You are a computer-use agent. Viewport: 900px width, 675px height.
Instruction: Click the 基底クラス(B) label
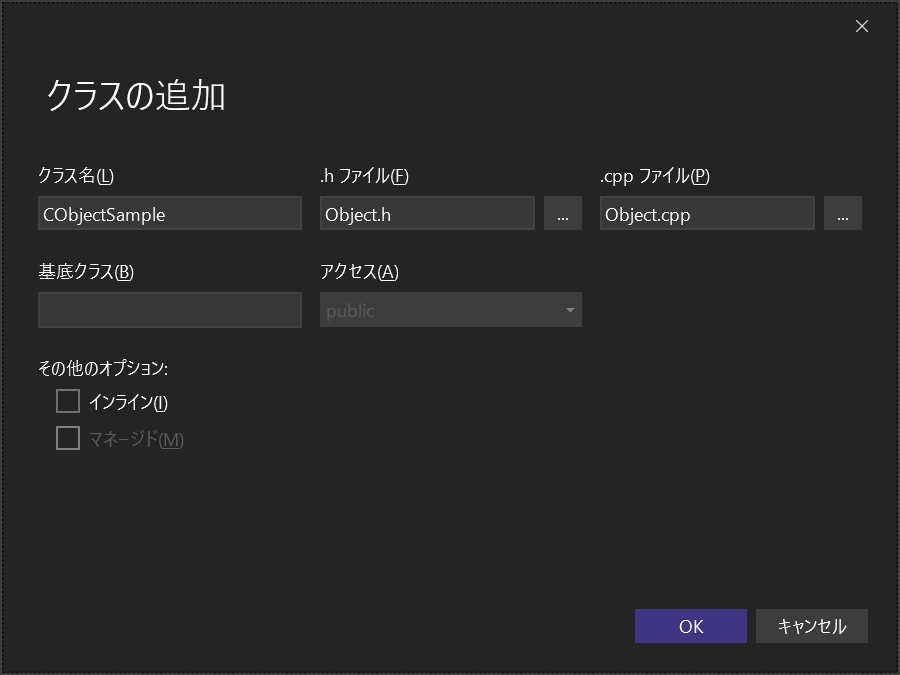tap(86, 272)
